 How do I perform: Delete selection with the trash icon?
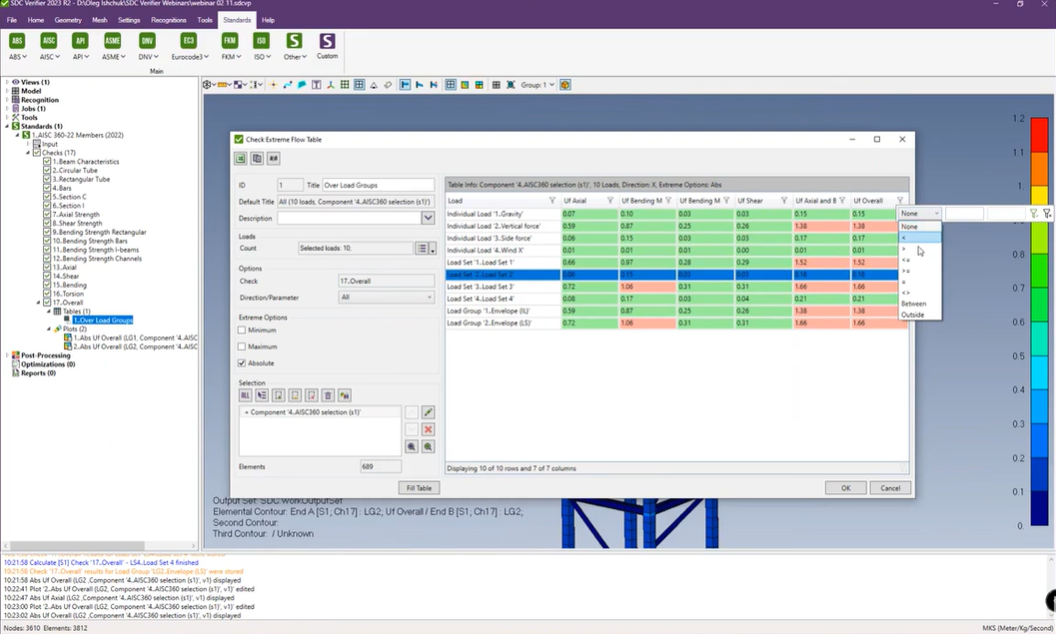tap(328, 395)
